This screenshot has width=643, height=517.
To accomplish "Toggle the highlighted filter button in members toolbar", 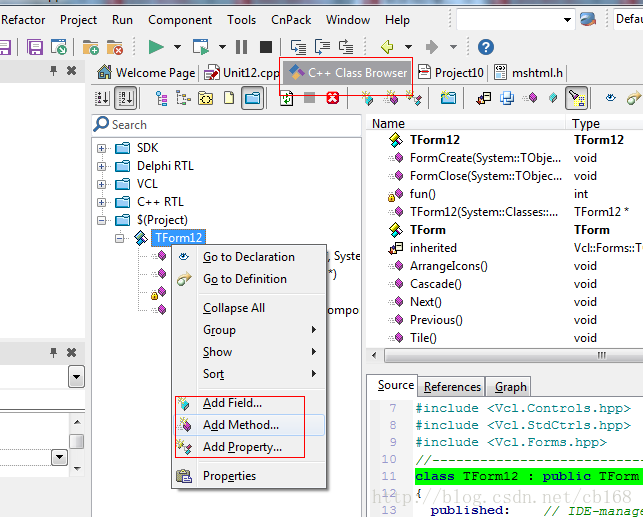I will click(576, 98).
